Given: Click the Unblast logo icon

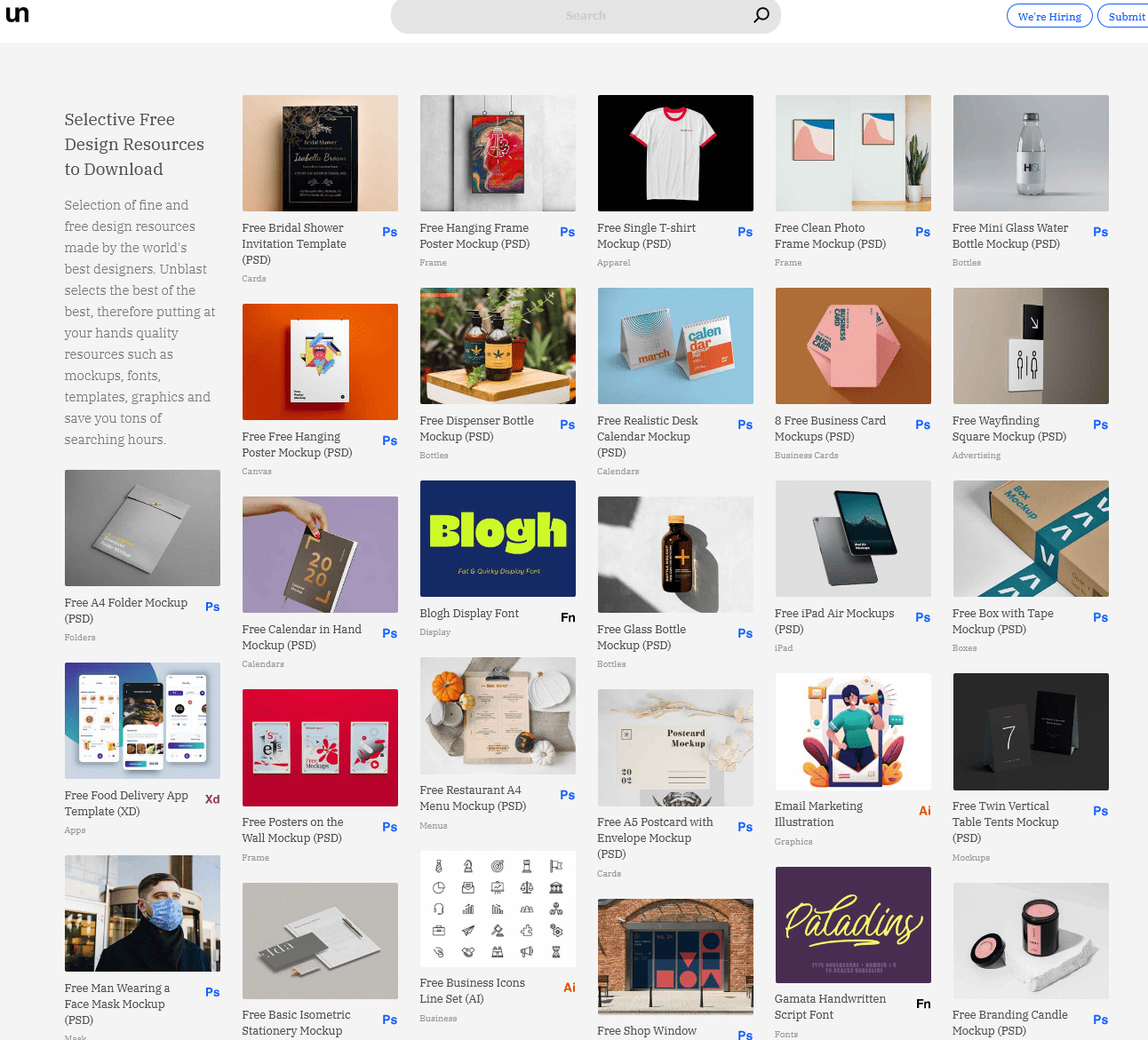Looking at the screenshot, I should (x=17, y=13).
